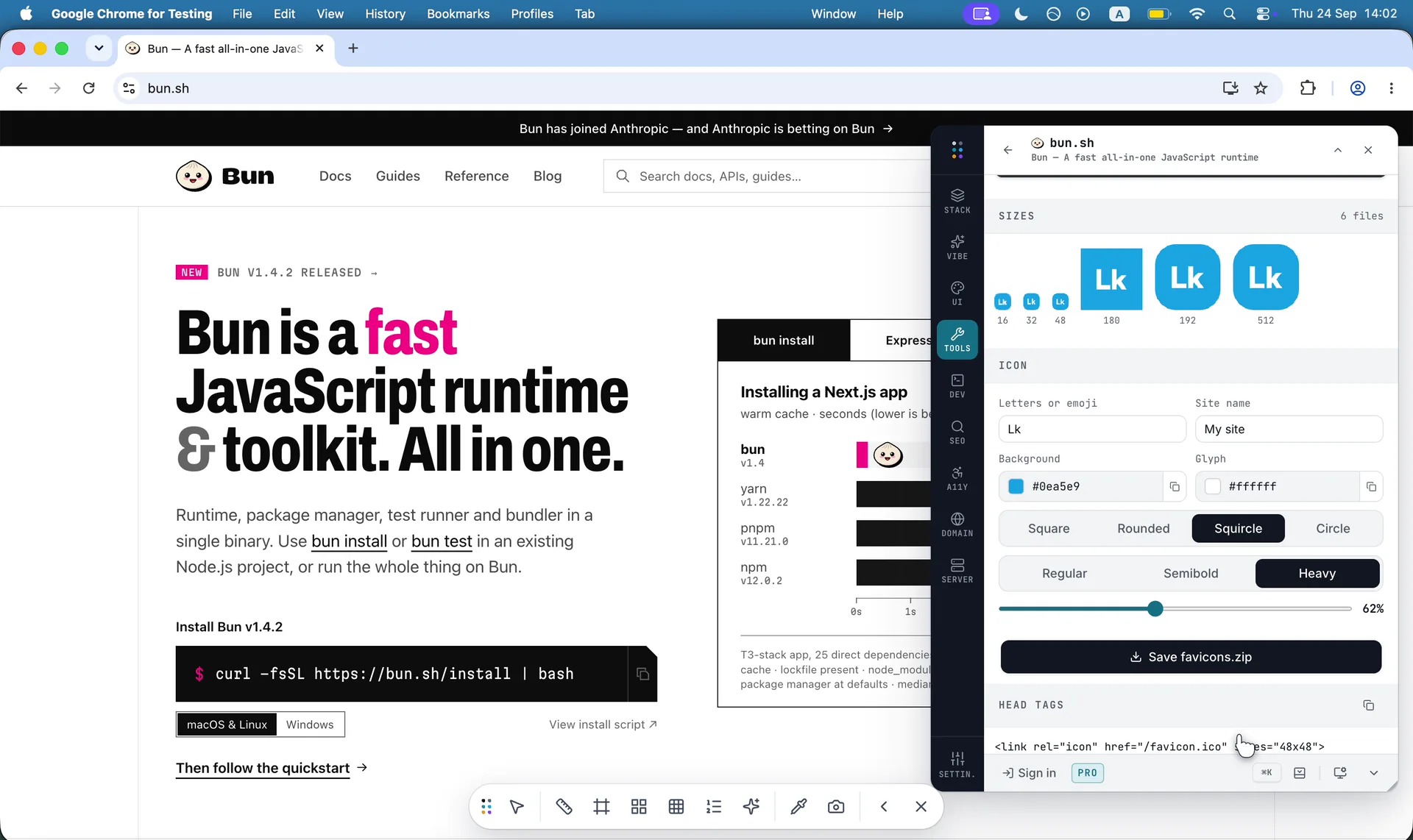Viewport: 1413px width, 840px height.
Task: Copy the glyph color hex value
Action: pyautogui.click(x=1371, y=487)
